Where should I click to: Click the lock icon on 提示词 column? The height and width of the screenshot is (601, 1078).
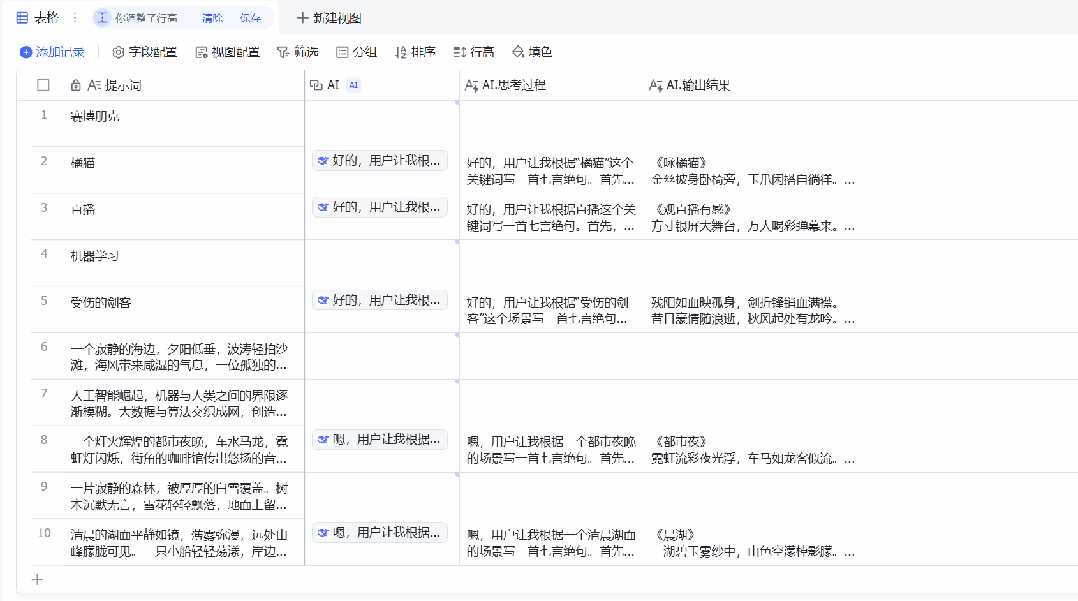[75, 85]
